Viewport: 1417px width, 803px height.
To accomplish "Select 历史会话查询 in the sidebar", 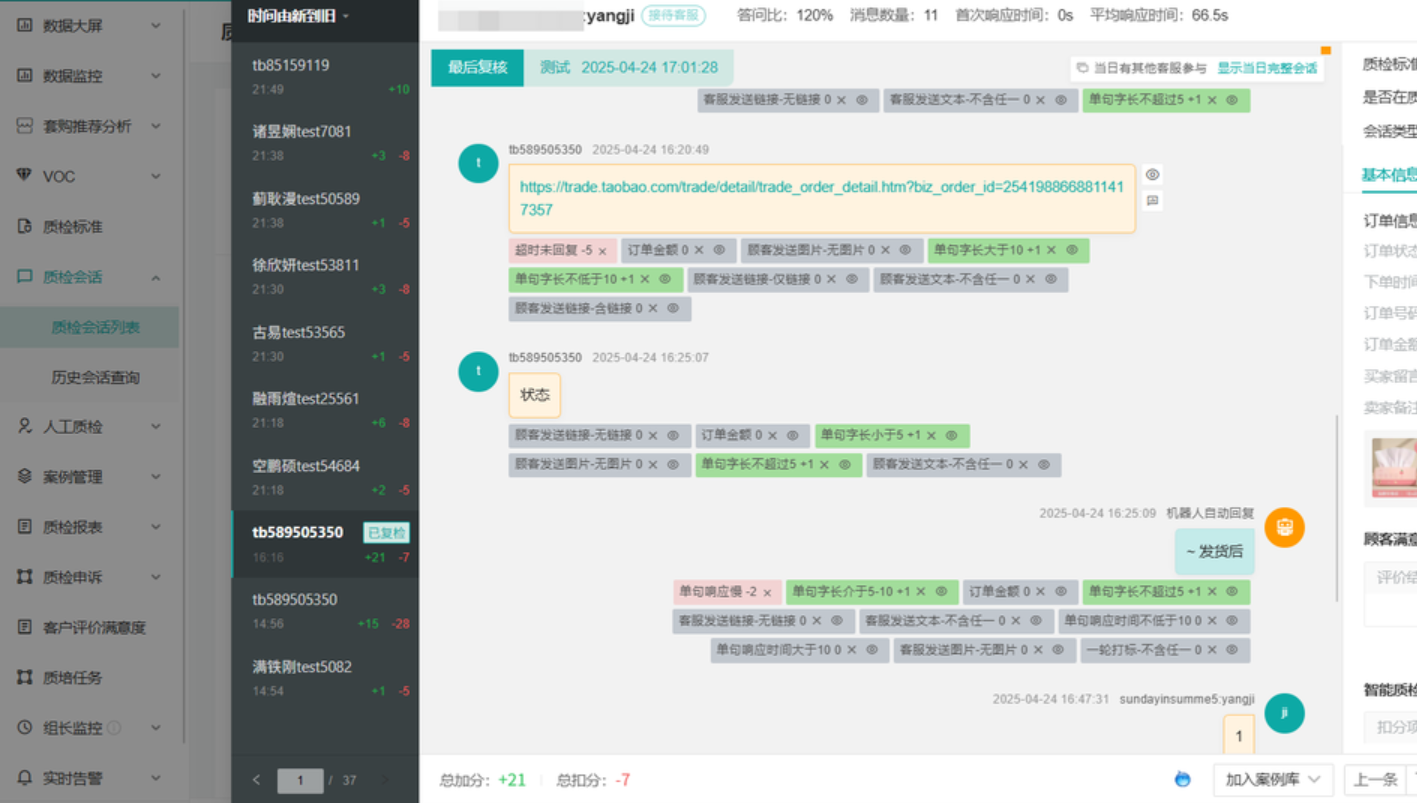I will pos(95,377).
